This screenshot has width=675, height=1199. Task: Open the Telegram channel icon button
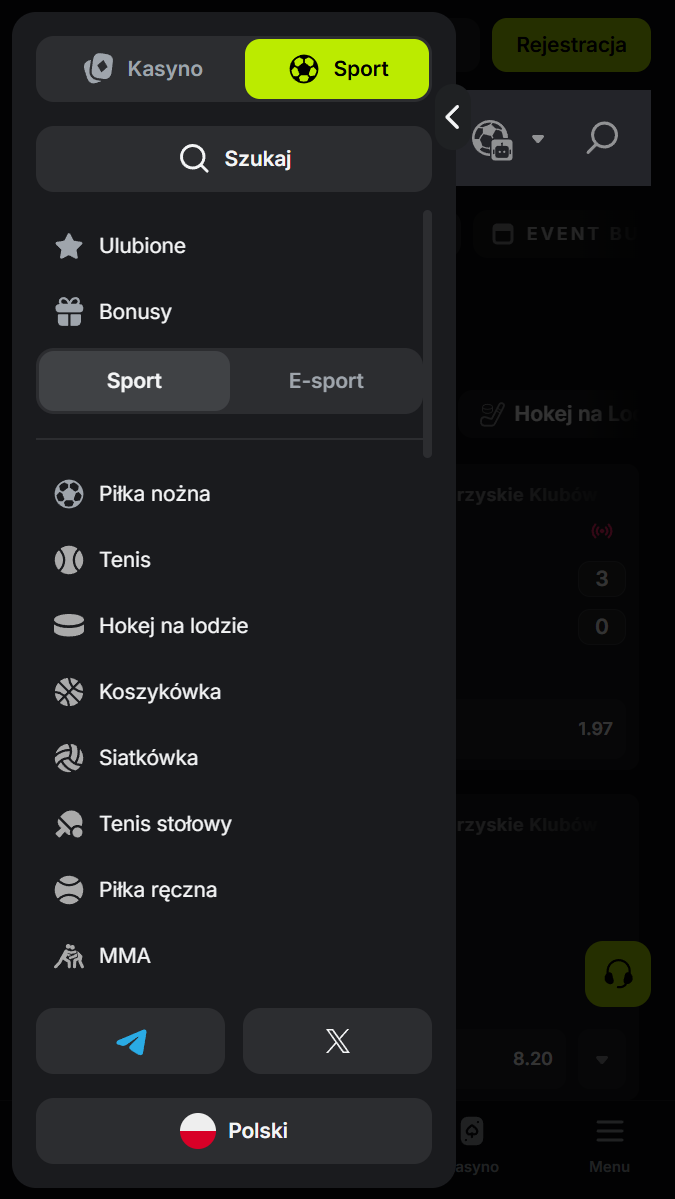[x=131, y=1041]
